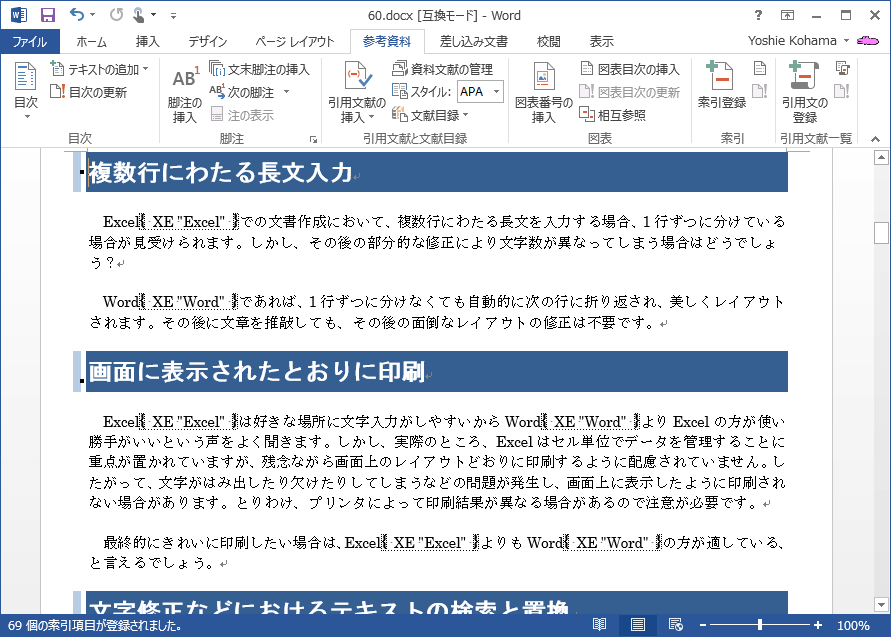Go to 次の脚注
891x637 pixels.
click(242, 92)
